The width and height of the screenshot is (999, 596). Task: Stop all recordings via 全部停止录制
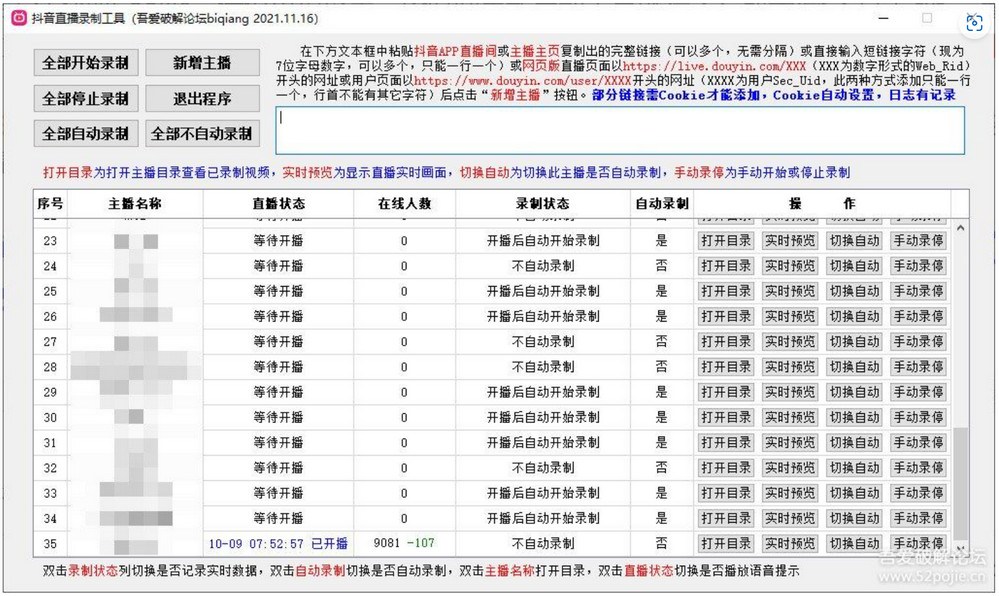click(x=85, y=98)
